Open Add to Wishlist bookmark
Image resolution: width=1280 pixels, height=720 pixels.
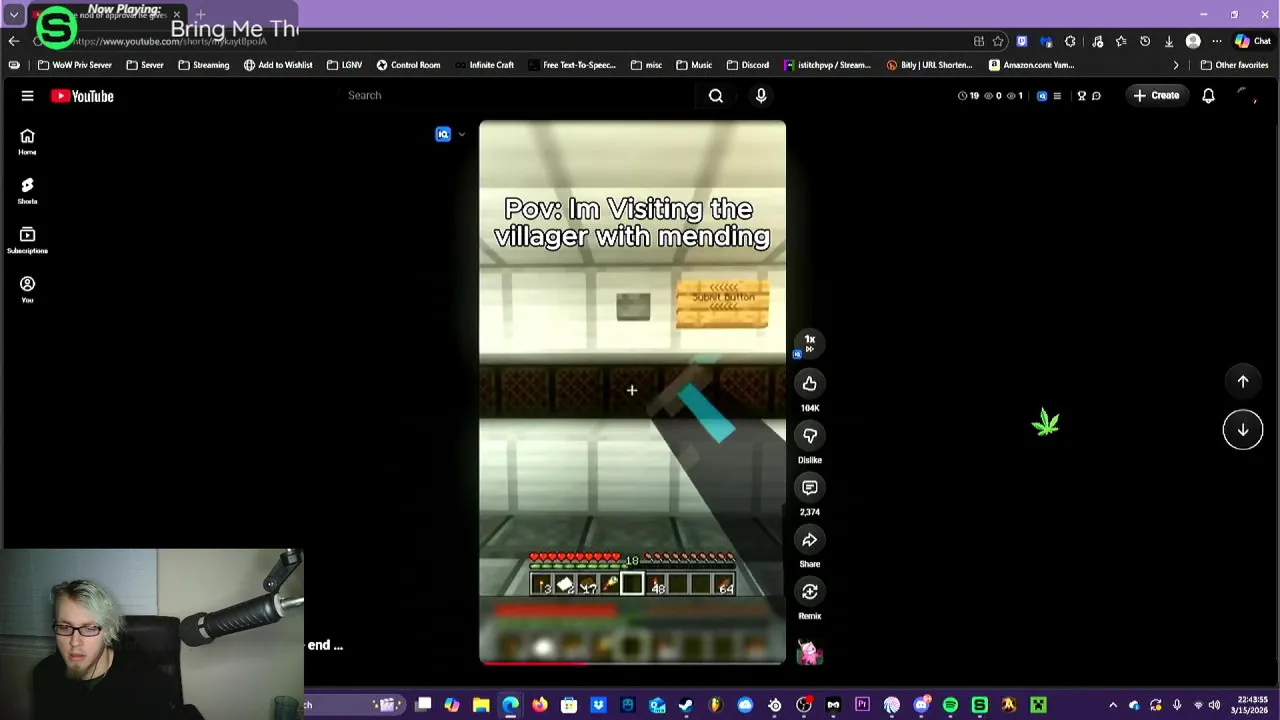(x=278, y=65)
